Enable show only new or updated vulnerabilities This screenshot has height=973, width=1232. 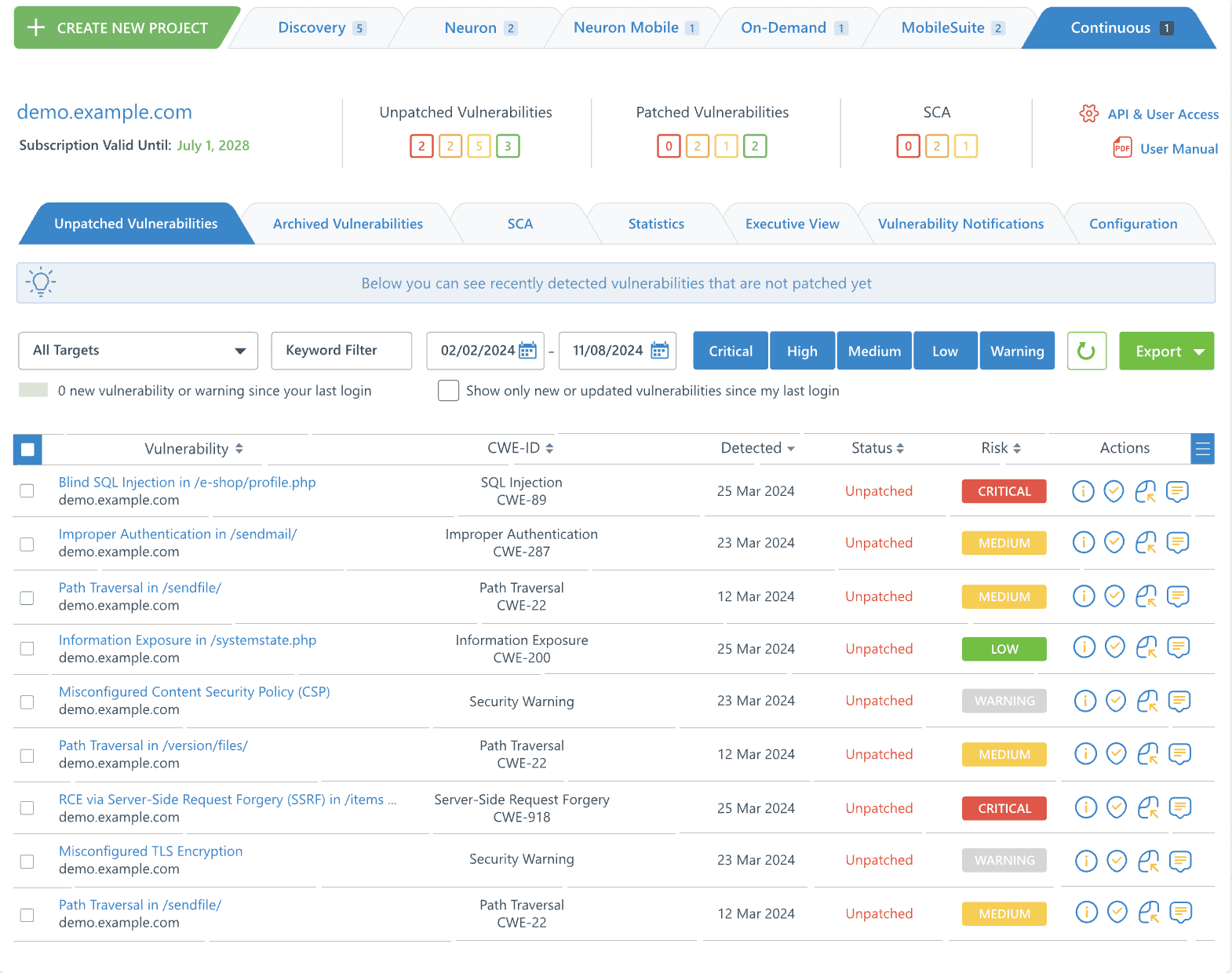pos(448,390)
